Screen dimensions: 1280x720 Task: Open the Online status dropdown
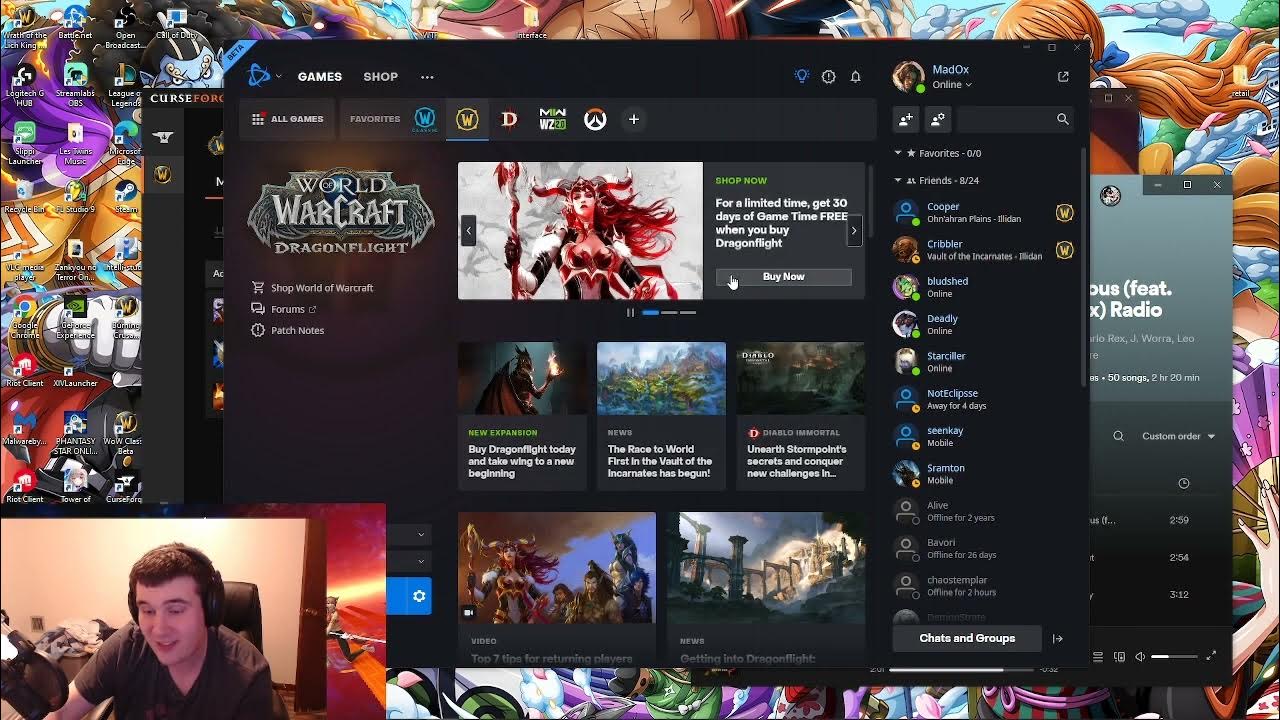click(952, 85)
